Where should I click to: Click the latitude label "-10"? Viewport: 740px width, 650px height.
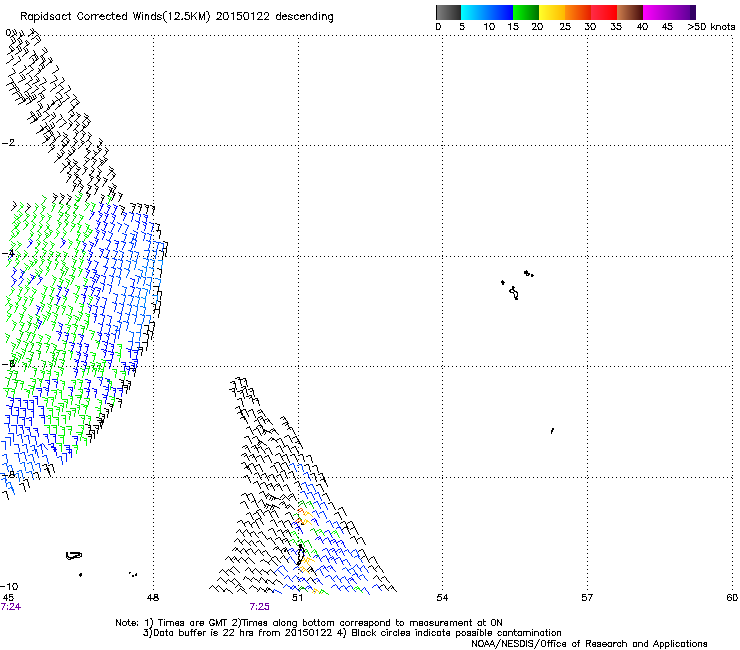pyautogui.click(x=9, y=586)
